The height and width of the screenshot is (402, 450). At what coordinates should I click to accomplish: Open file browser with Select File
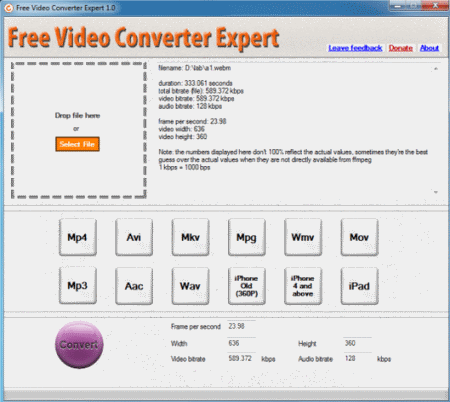point(77,144)
